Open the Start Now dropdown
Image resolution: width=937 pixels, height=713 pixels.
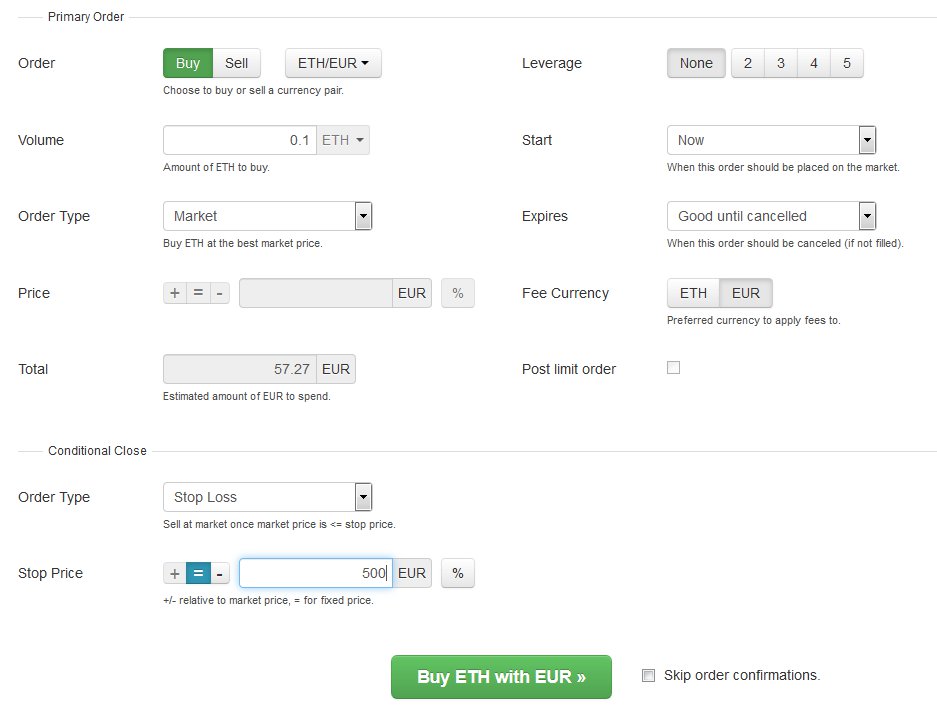pyautogui.click(x=771, y=140)
